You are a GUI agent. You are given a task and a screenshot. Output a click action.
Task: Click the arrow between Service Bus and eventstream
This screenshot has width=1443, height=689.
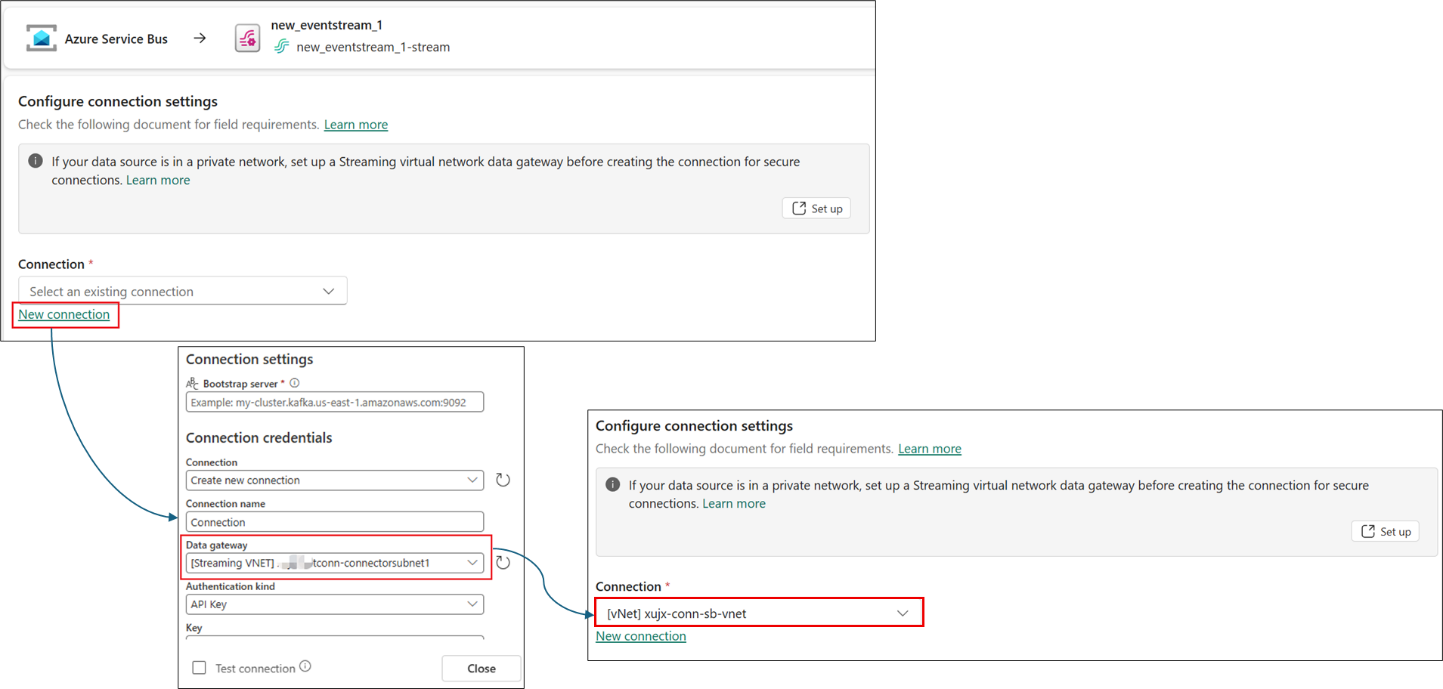tap(200, 38)
